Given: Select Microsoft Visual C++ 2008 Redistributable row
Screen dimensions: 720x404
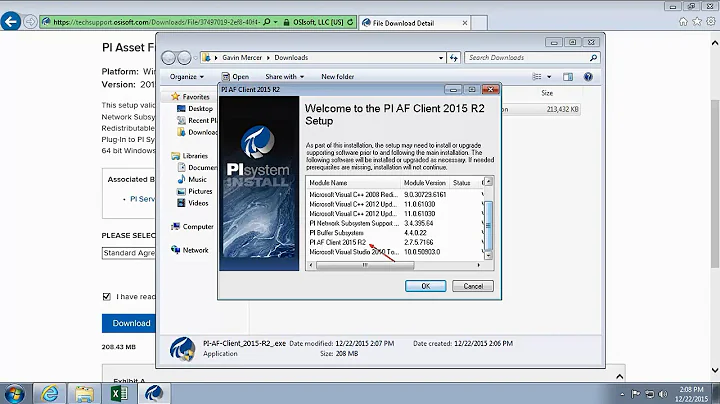Looking at the screenshot, I should [x=395, y=195].
